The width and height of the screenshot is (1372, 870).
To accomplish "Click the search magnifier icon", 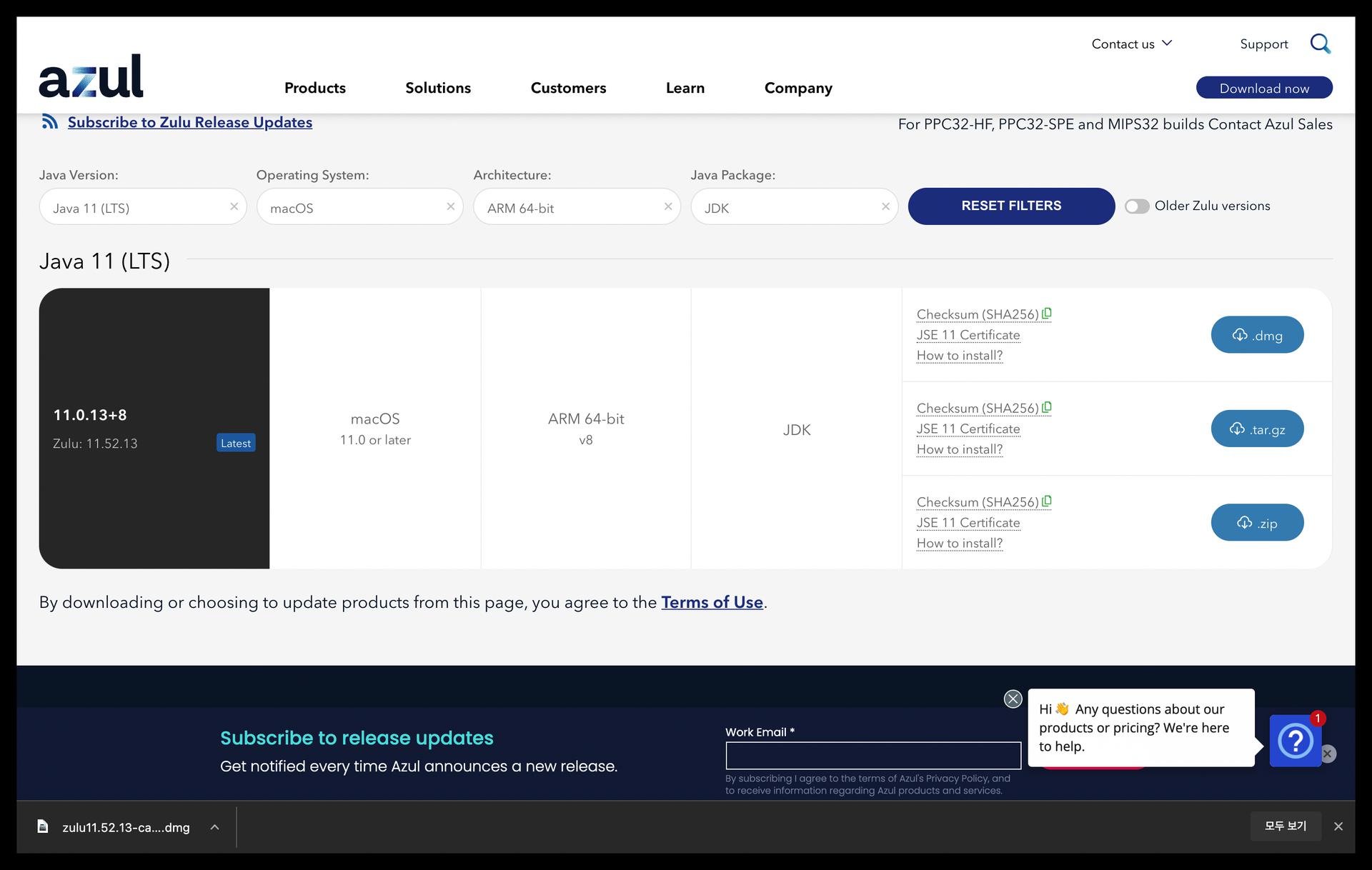I will [x=1320, y=44].
